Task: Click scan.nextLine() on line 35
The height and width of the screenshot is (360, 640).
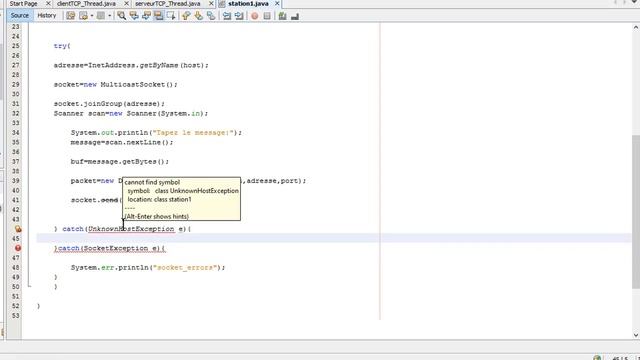Action: click(x=137, y=142)
